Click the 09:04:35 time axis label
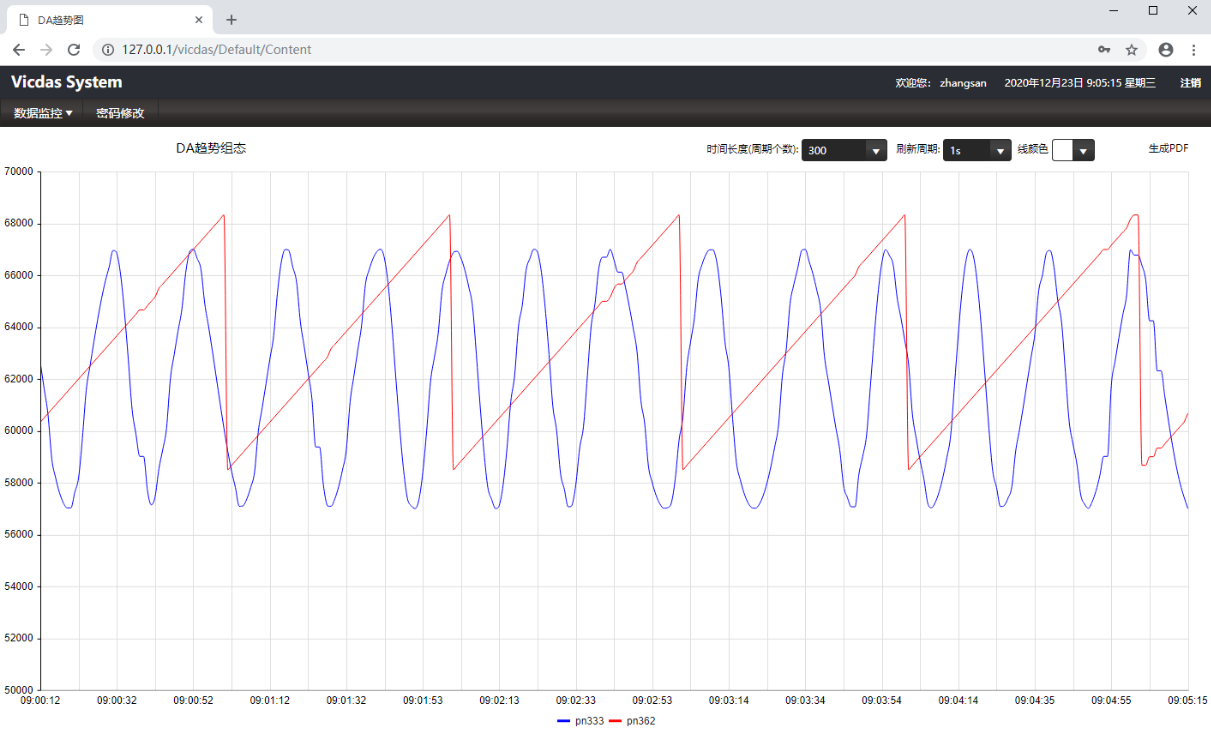 (1035, 701)
